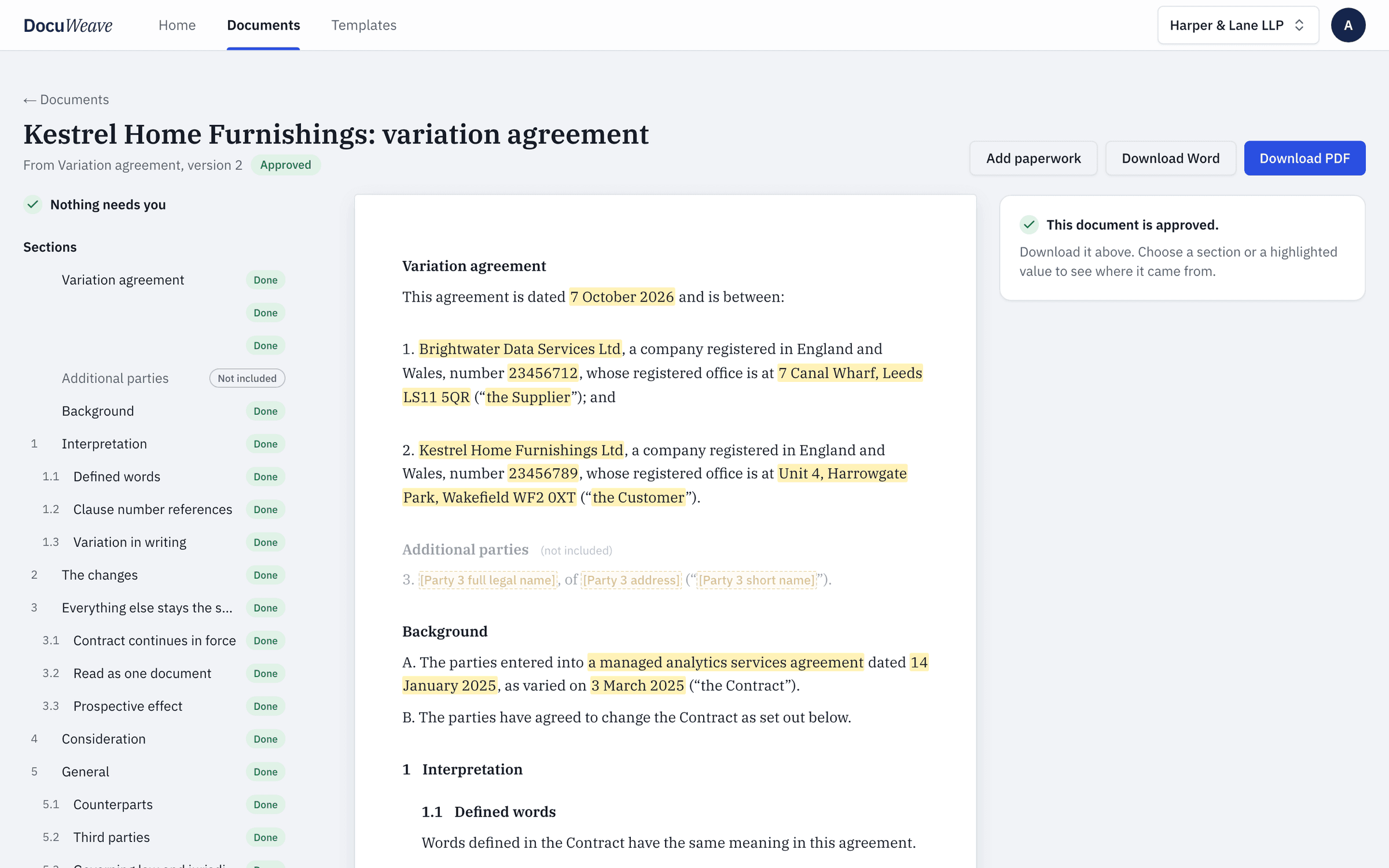Open 1.3 Variation in writing section
The width and height of the screenshot is (1389, 868).
click(x=155, y=542)
